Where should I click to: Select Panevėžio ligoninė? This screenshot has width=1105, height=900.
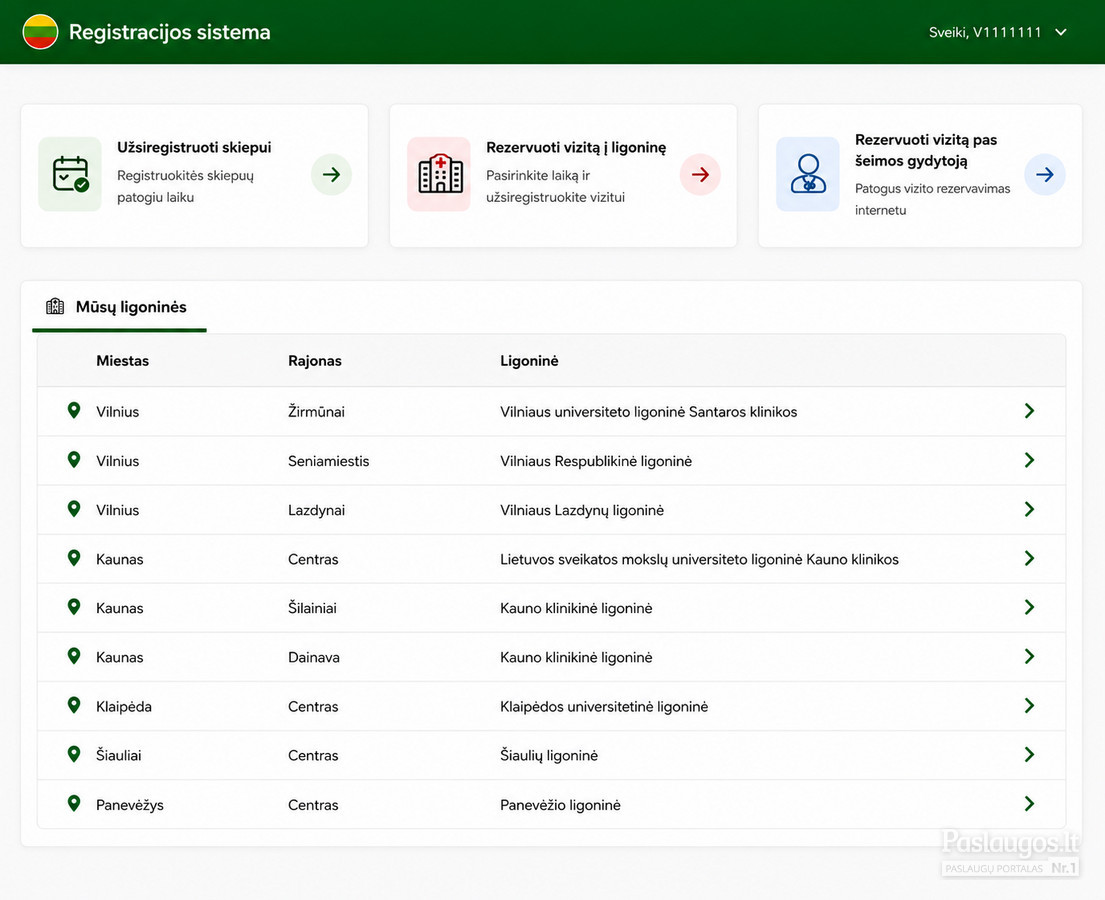click(x=560, y=805)
